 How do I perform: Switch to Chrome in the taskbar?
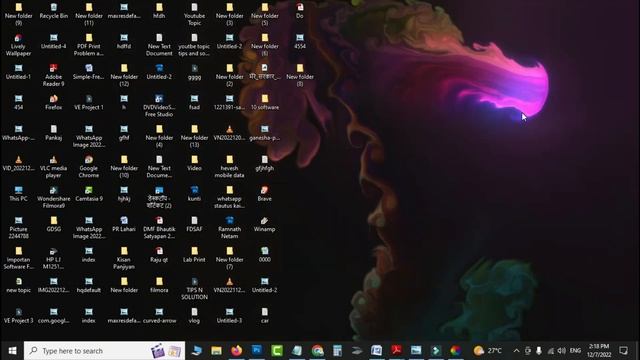pyautogui.click(x=317, y=351)
